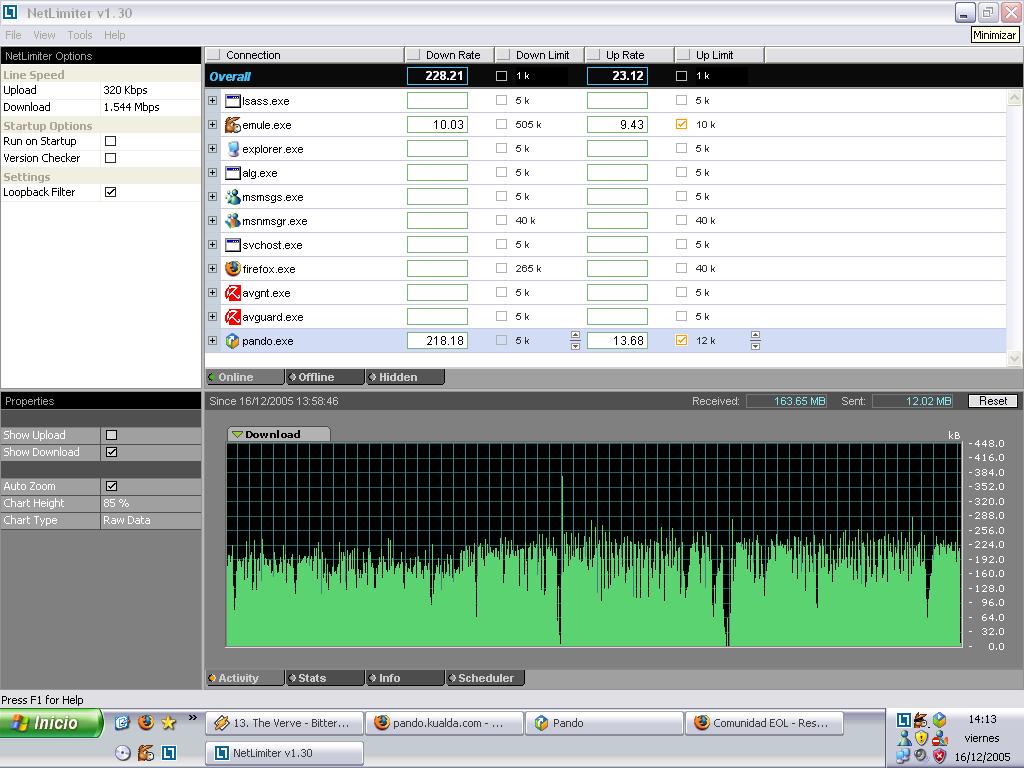Uncheck emule.exe Up Limit checkbox
The image size is (1024, 768).
pyautogui.click(x=681, y=124)
